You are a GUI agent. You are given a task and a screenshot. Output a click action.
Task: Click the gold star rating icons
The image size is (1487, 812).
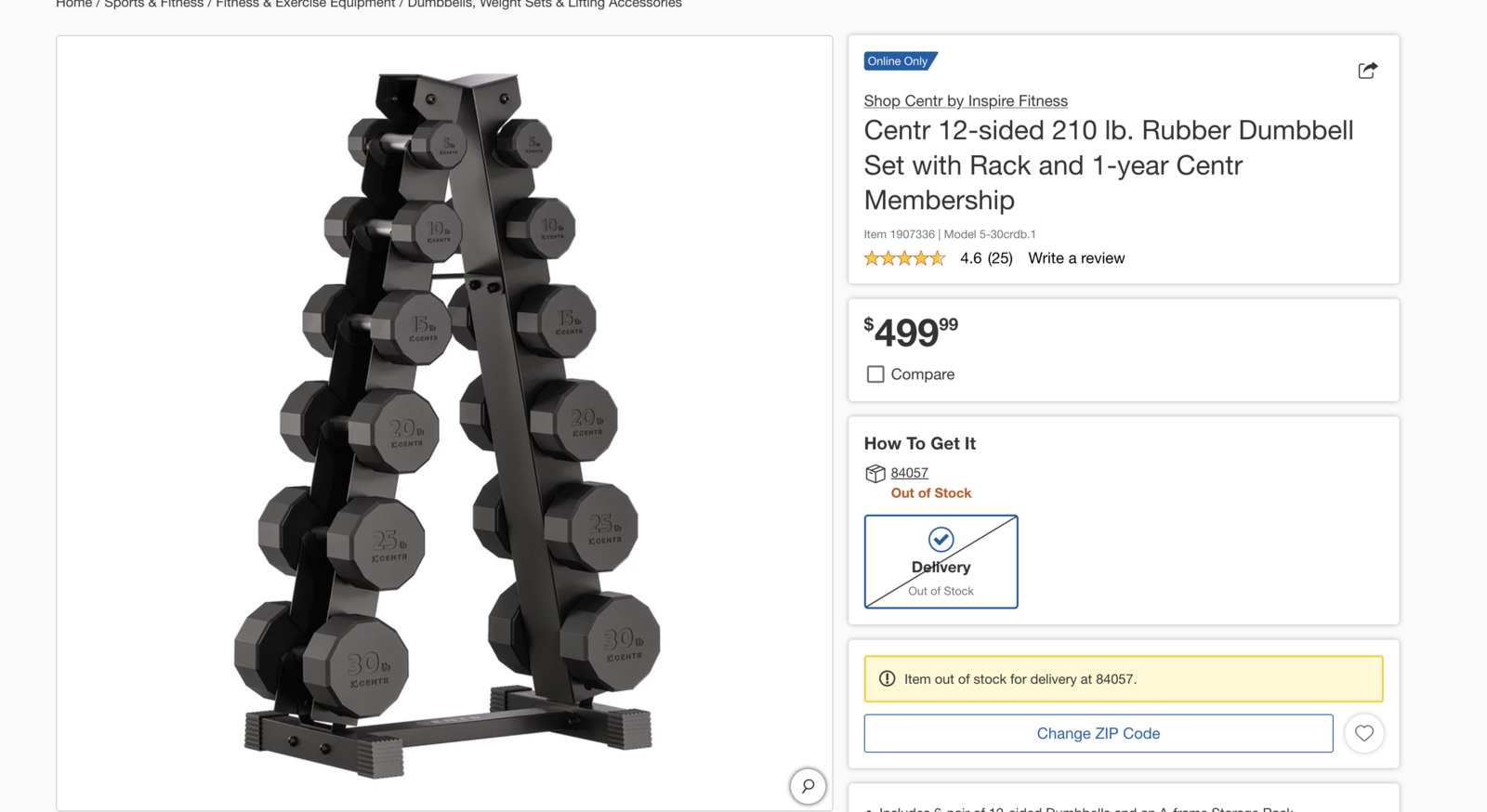point(904,258)
